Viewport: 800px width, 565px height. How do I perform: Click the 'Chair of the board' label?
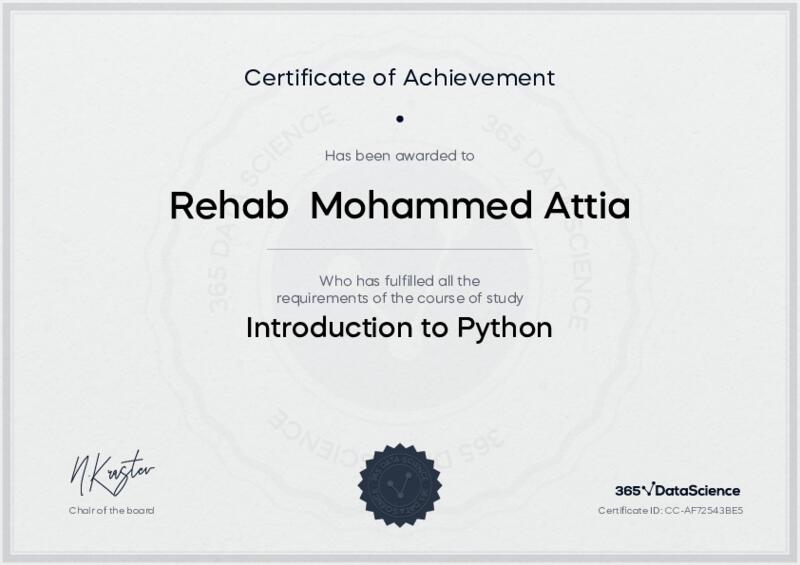[x=111, y=510]
